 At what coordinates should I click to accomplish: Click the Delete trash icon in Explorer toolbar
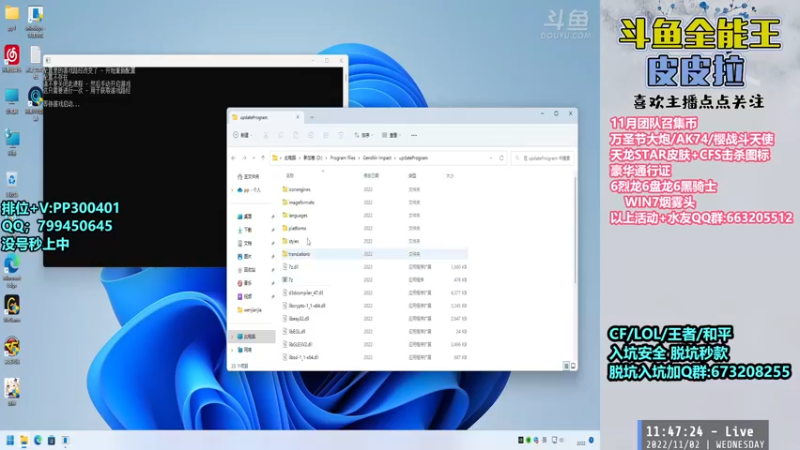point(341,135)
